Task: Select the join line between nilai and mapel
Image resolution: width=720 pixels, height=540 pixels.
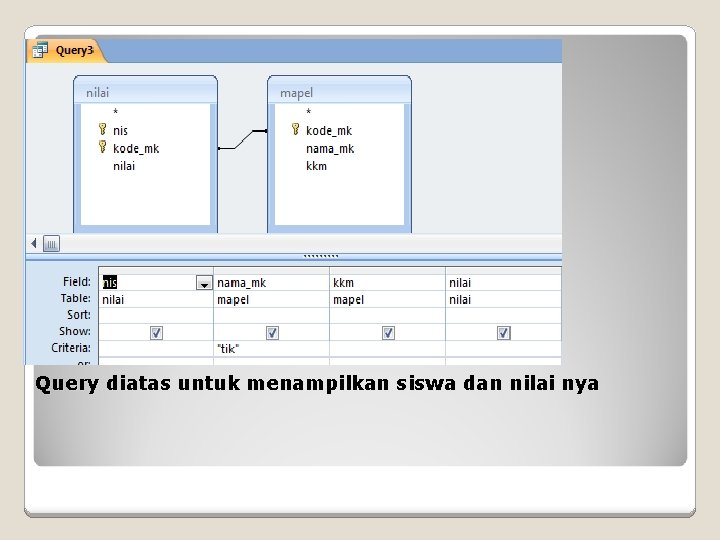Action: (242, 140)
